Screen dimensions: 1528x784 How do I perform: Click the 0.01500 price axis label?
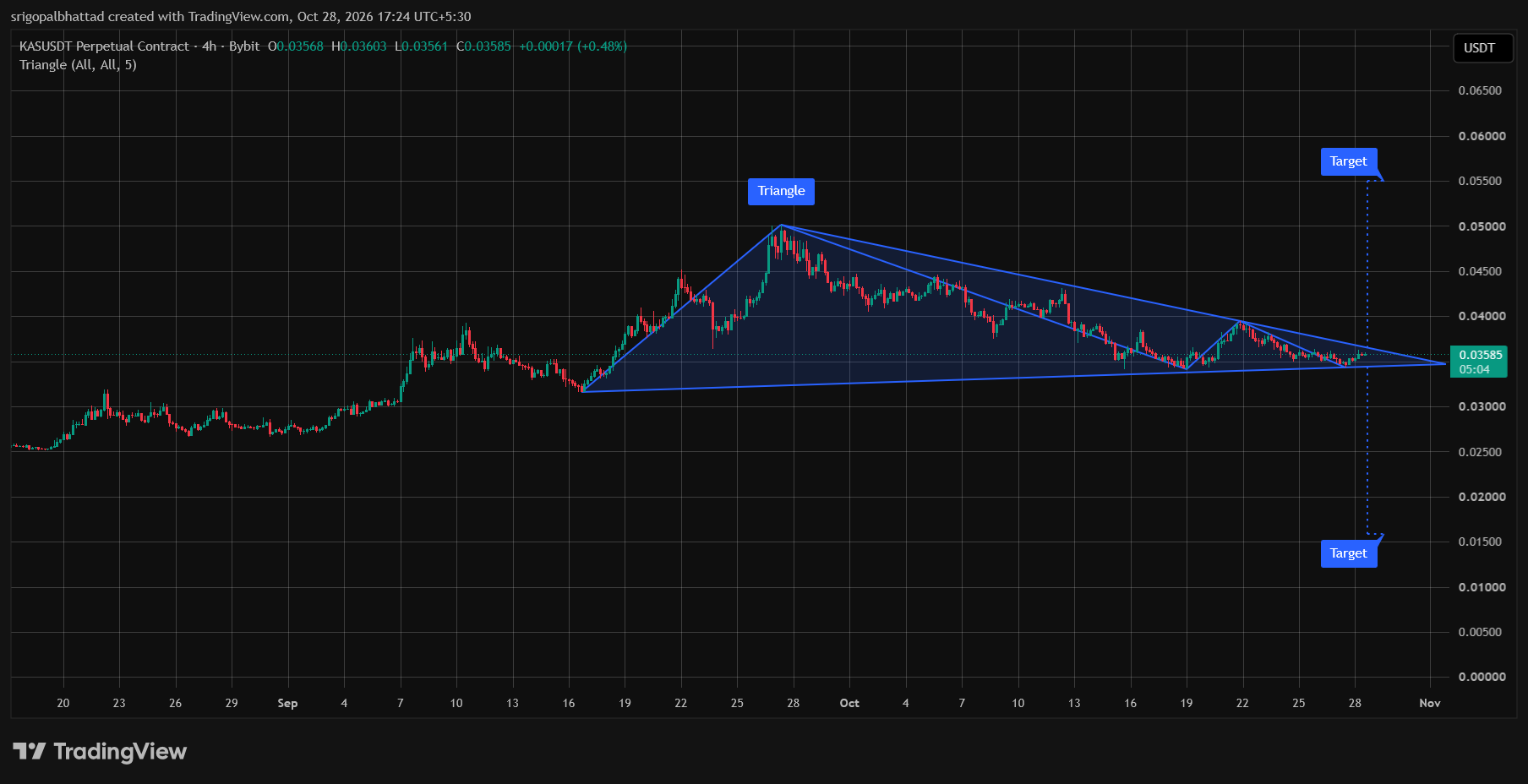(x=1480, y=542)
